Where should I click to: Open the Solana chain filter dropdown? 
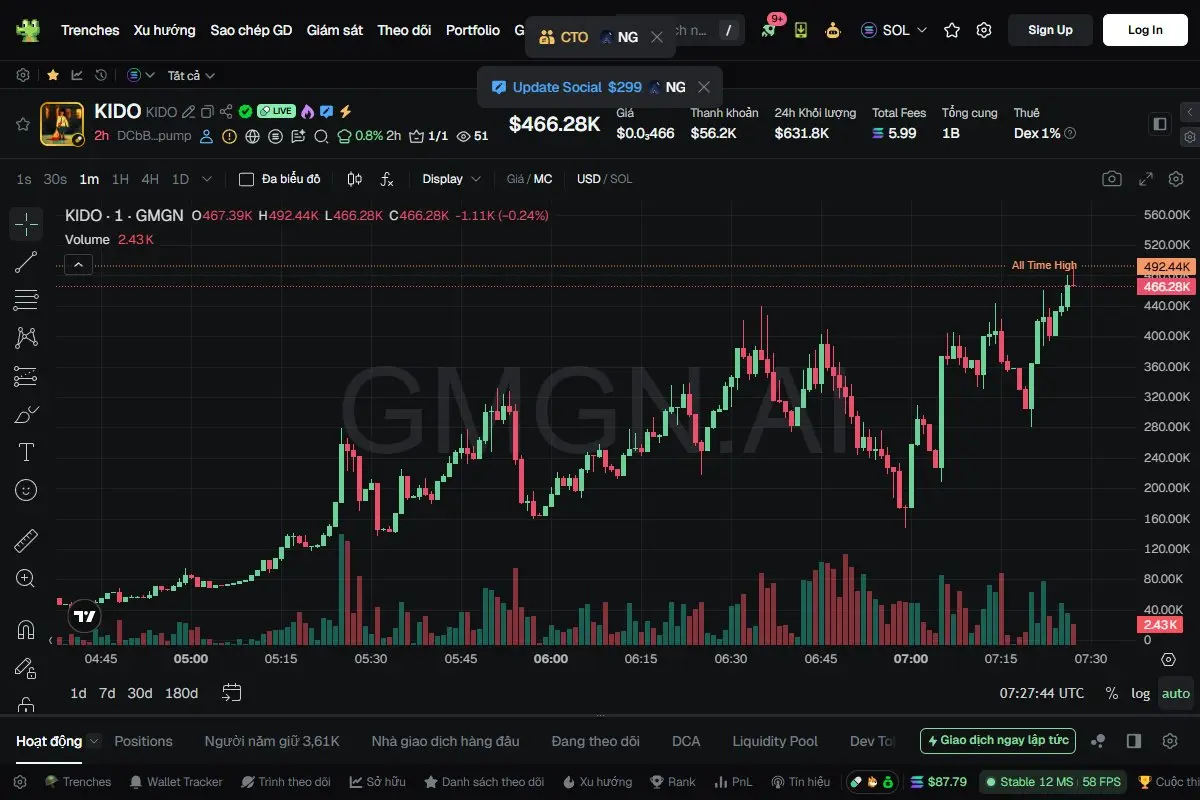coord(141,75)
